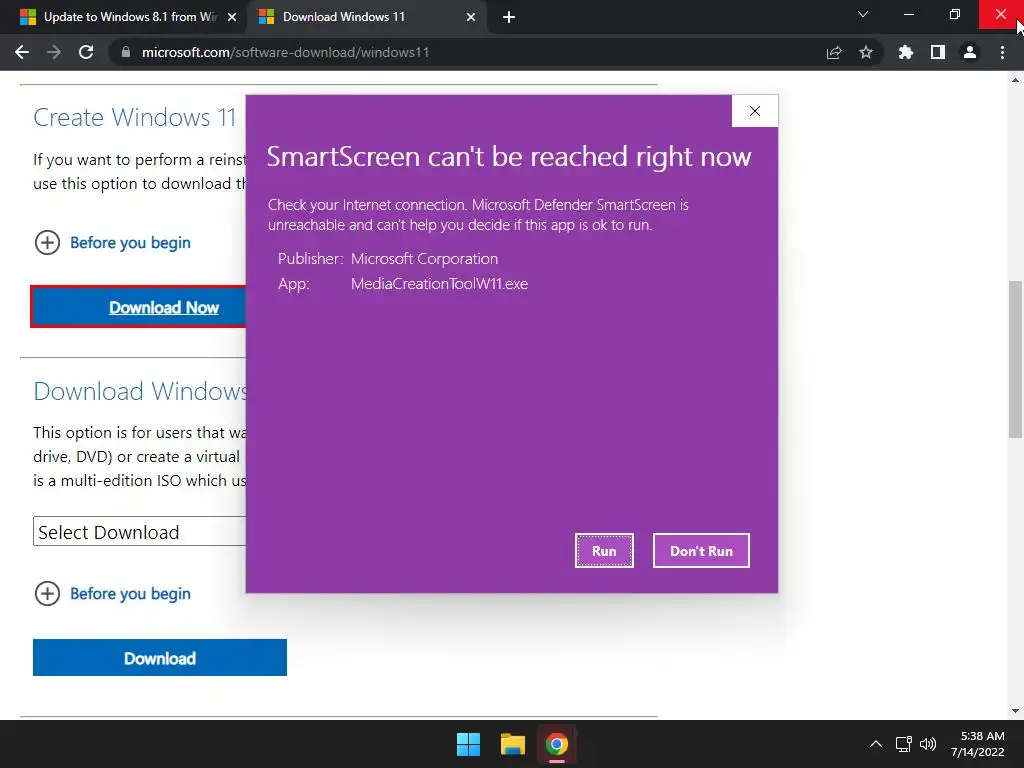The width and height of the screenshot is (1024, 768).
Task: Share this page icon
Action: (x=834, y=52)
